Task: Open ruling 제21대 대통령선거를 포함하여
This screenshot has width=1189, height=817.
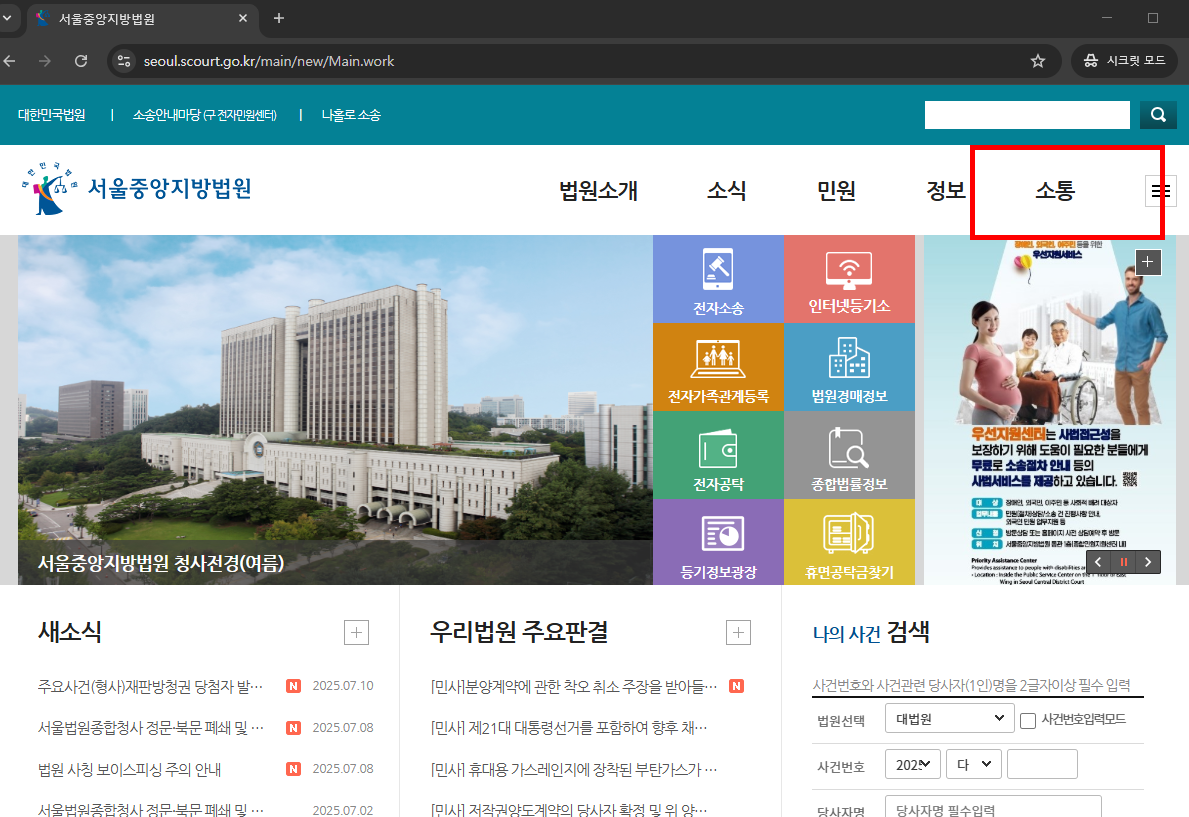Action: (569, 727)
